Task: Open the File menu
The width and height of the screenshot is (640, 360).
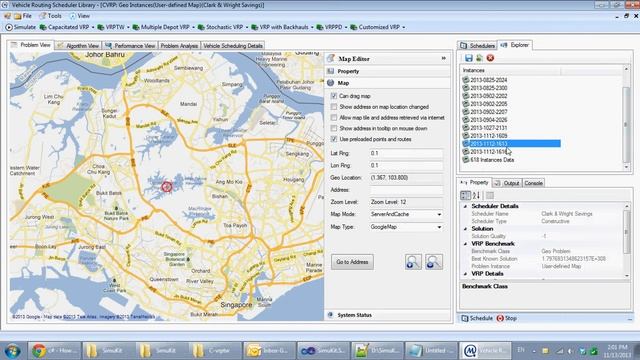Action: click(x=23, y=16)
